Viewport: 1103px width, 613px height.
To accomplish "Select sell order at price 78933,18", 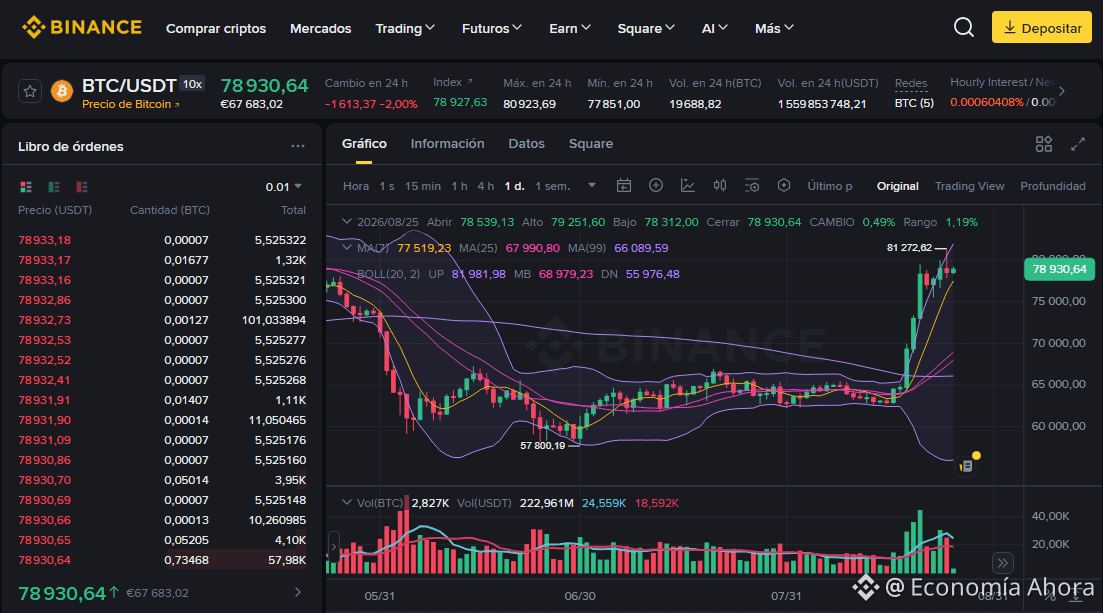I will (162, 240).
